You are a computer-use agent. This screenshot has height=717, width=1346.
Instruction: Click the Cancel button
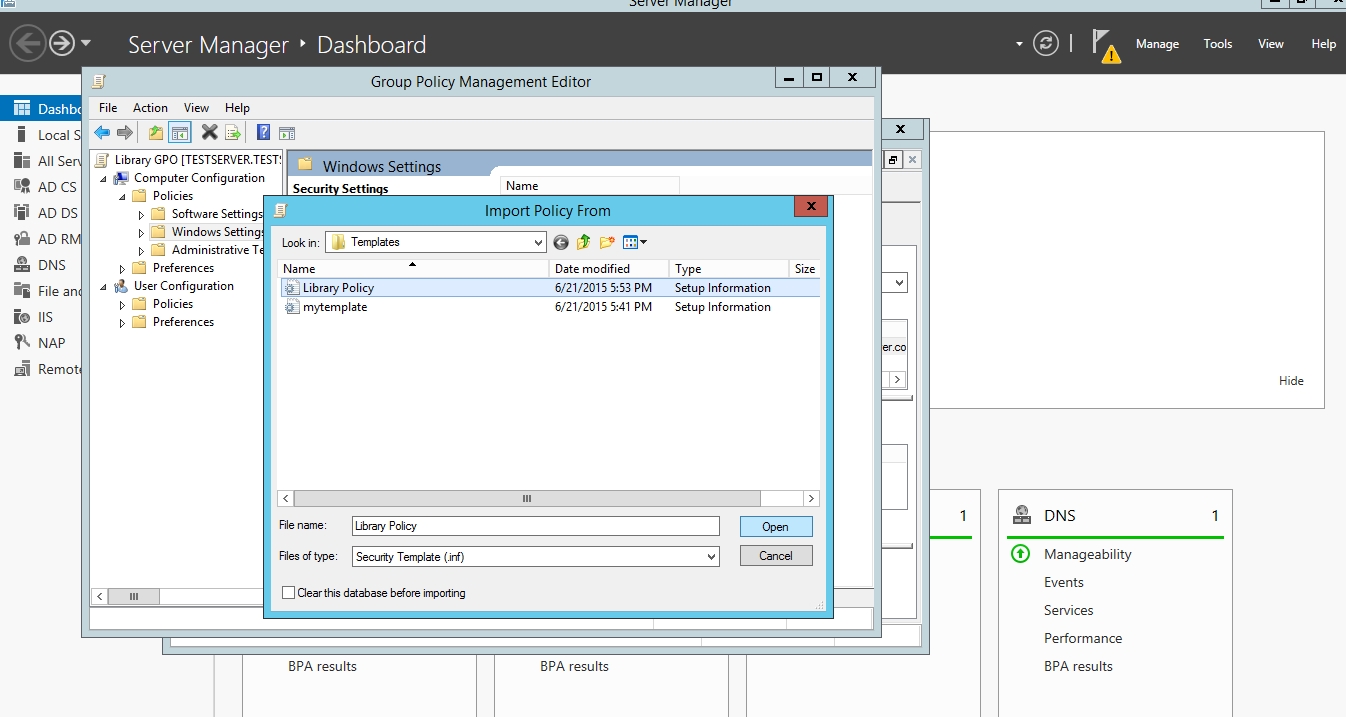point(775,556)
